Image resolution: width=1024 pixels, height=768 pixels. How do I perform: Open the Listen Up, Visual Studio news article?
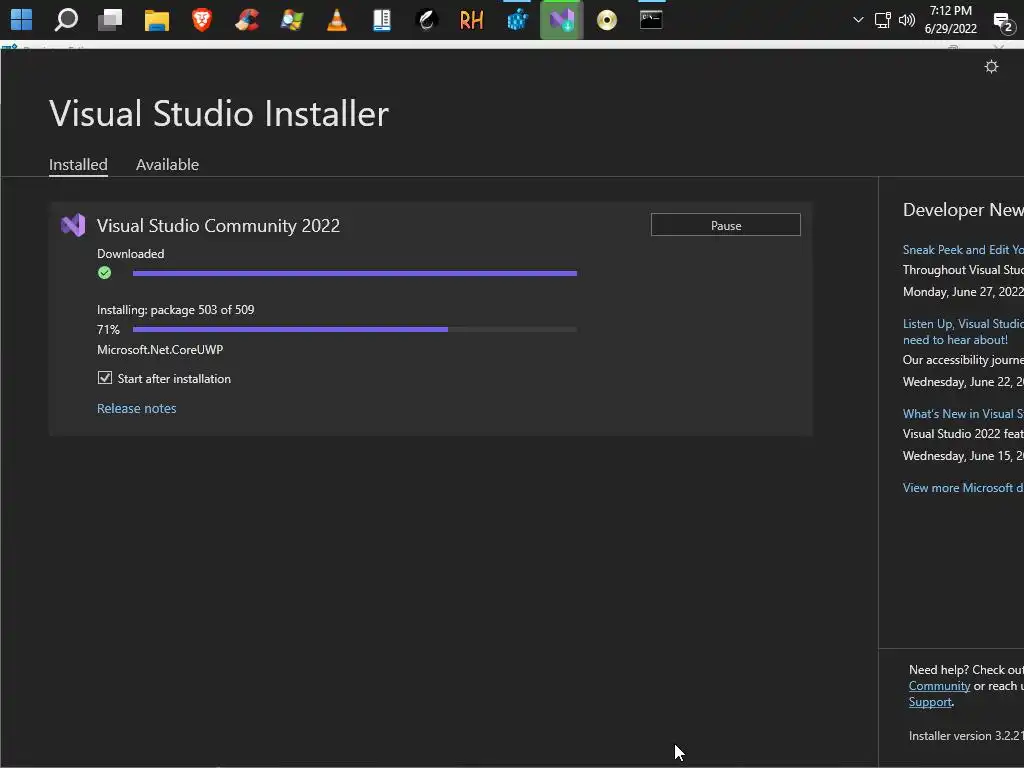pyautogui.click(x=963, y=332)
